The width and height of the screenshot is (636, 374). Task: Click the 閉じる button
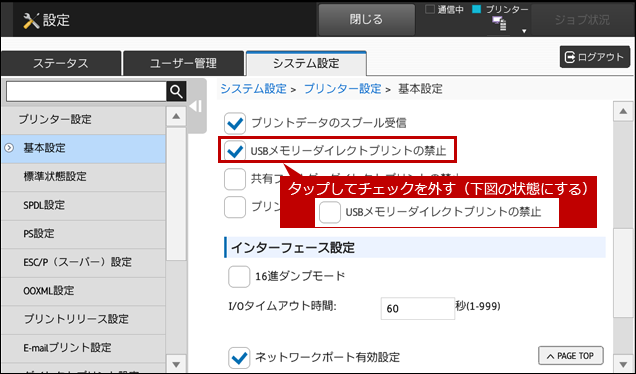pos(366,19)
